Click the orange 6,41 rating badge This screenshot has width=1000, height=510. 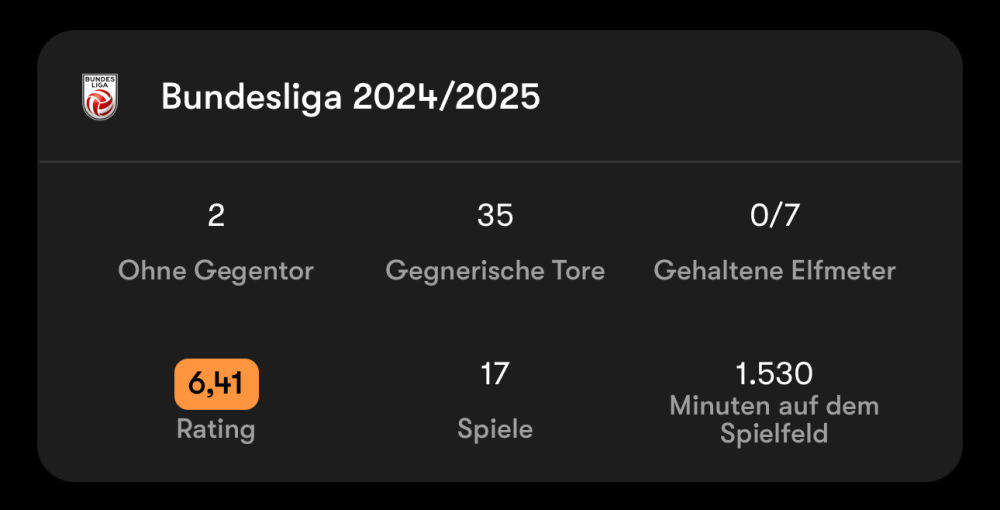pyautogui.click(x=216, y=384)
